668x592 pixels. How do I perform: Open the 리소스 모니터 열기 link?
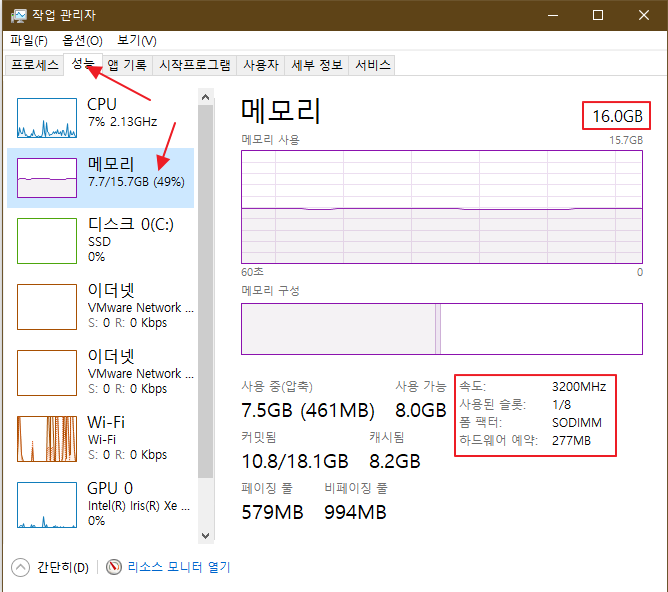coord(178,567)
